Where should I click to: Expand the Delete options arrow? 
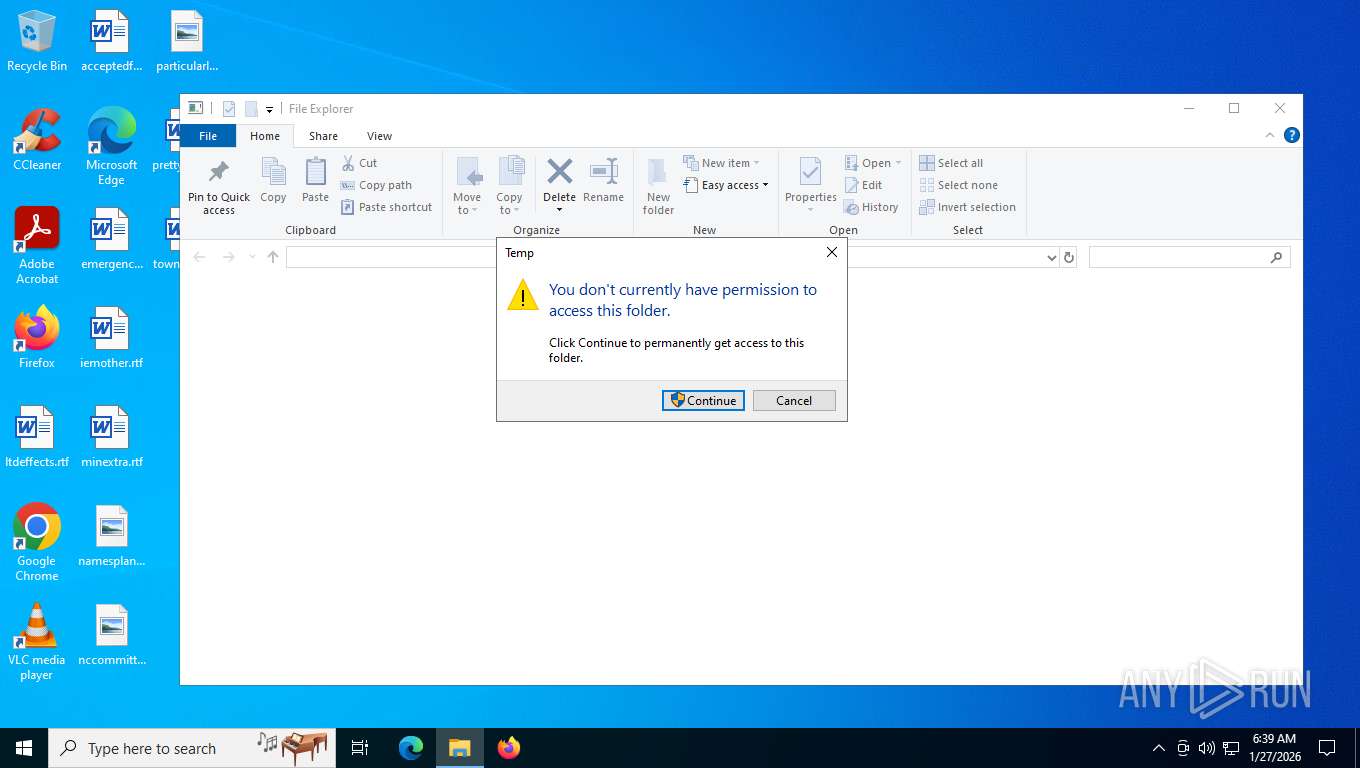coord(560,210)
